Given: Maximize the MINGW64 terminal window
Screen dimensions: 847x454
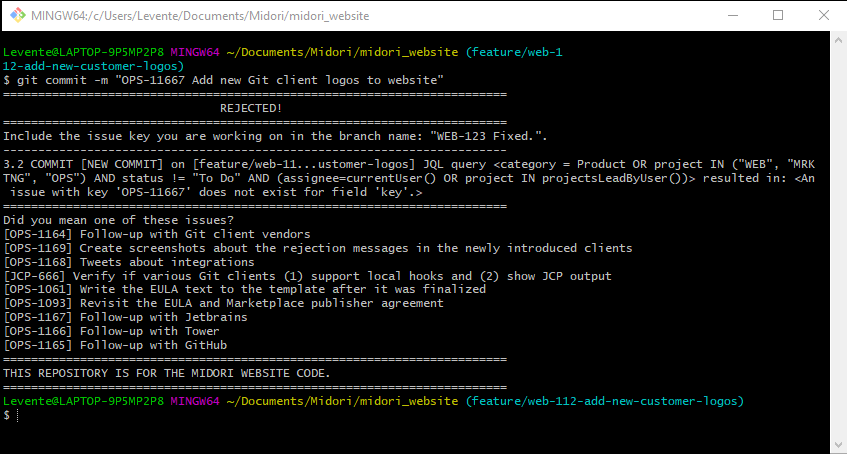Looking at the screenshot, I should 777,15.
